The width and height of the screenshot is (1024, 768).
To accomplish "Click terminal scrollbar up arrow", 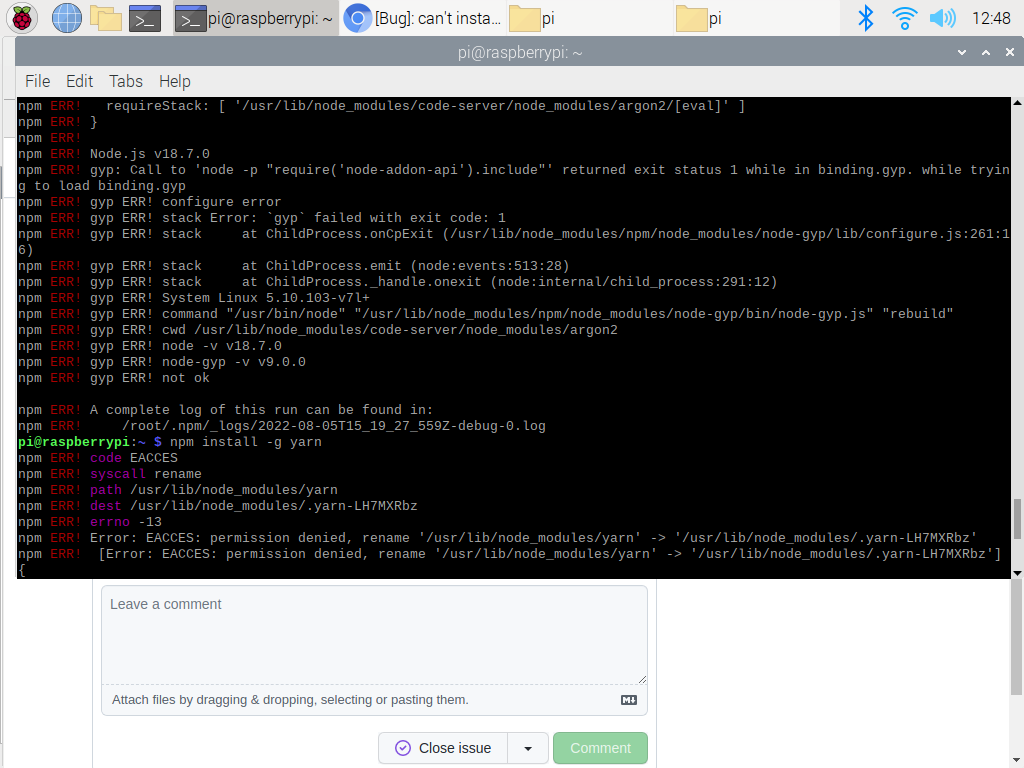I will tap(1017, 103).
